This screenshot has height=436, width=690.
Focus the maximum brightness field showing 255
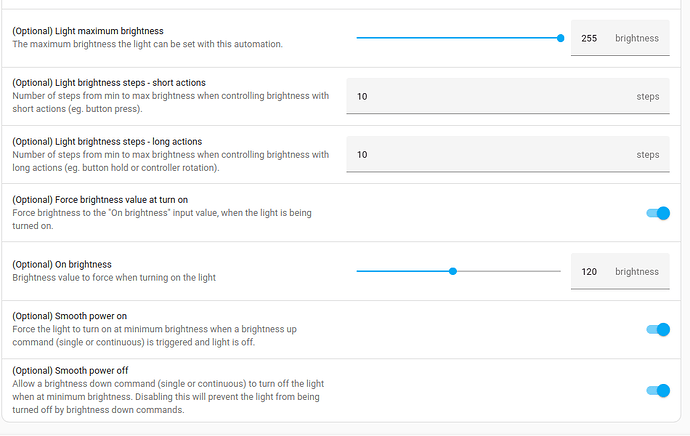click(x=589, y=39)
